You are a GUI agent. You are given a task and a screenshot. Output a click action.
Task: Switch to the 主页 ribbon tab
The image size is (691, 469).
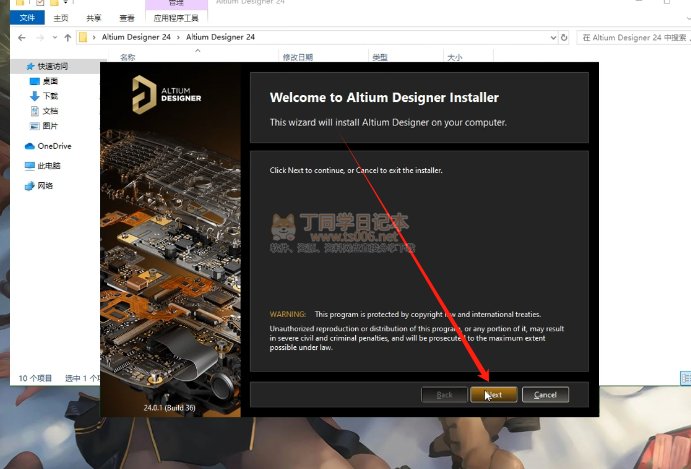[61, 18]
